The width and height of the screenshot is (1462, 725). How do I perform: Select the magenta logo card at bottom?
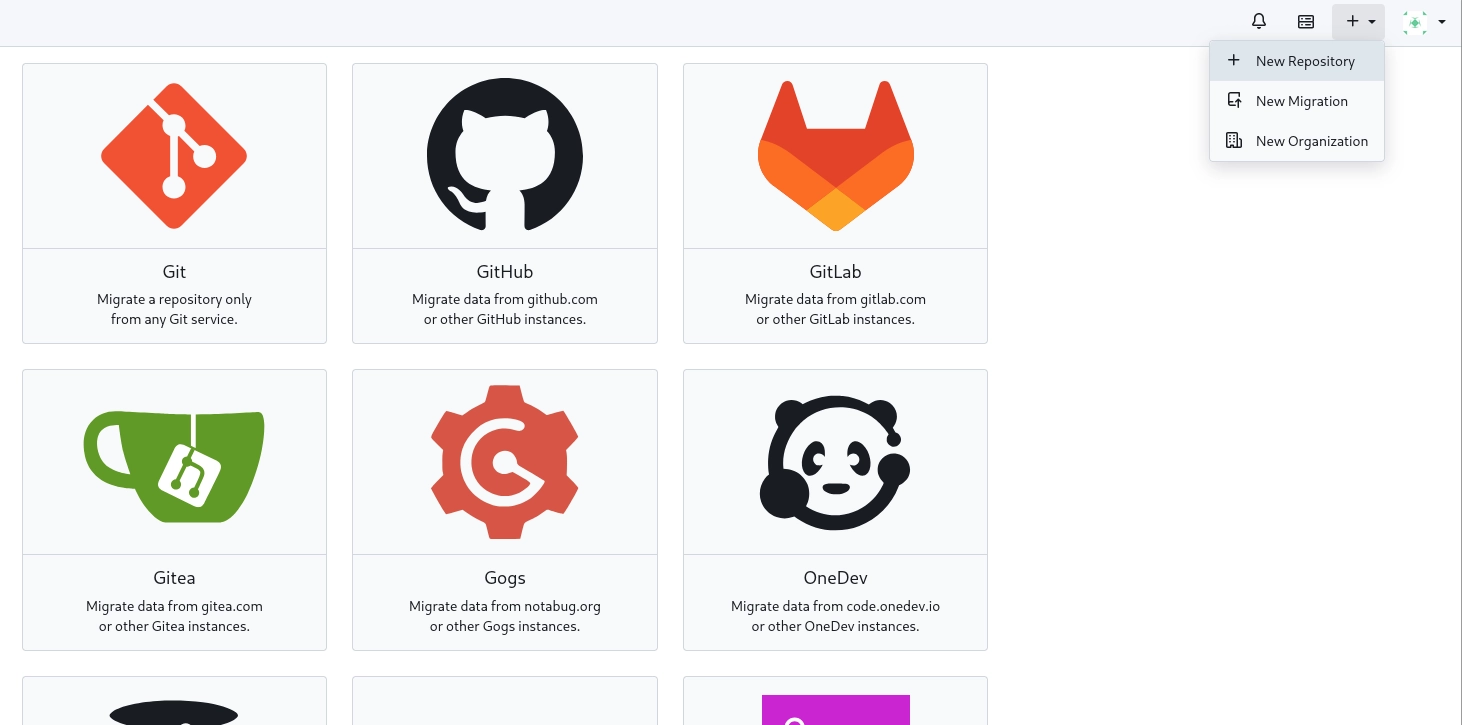point(835,708)
